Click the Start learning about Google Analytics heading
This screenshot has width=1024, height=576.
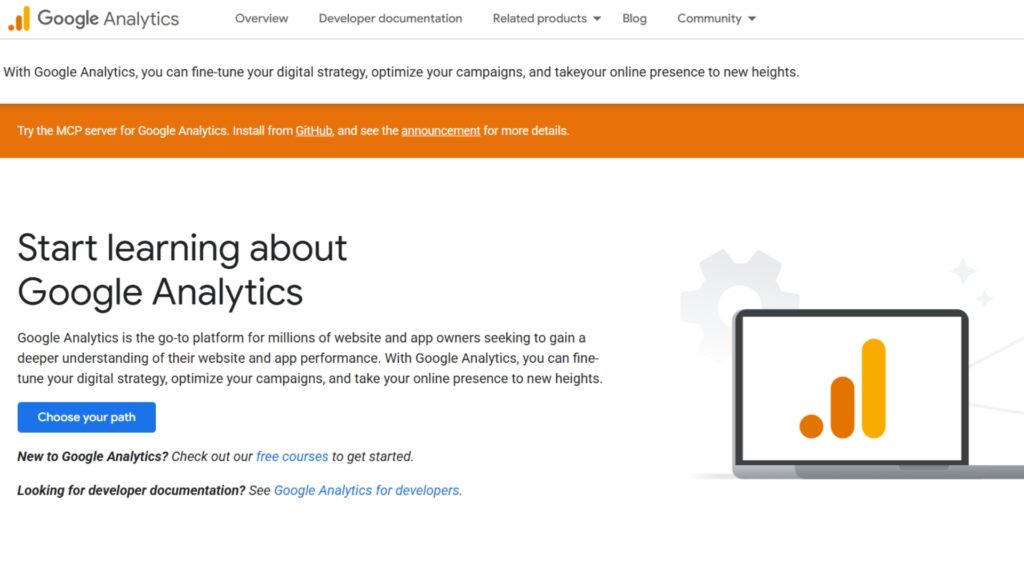183,270
